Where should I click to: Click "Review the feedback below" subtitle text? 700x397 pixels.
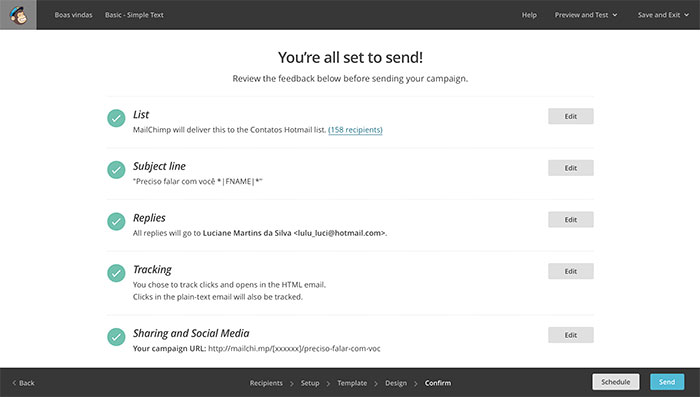pyautogui.click(x=350, y=79)
